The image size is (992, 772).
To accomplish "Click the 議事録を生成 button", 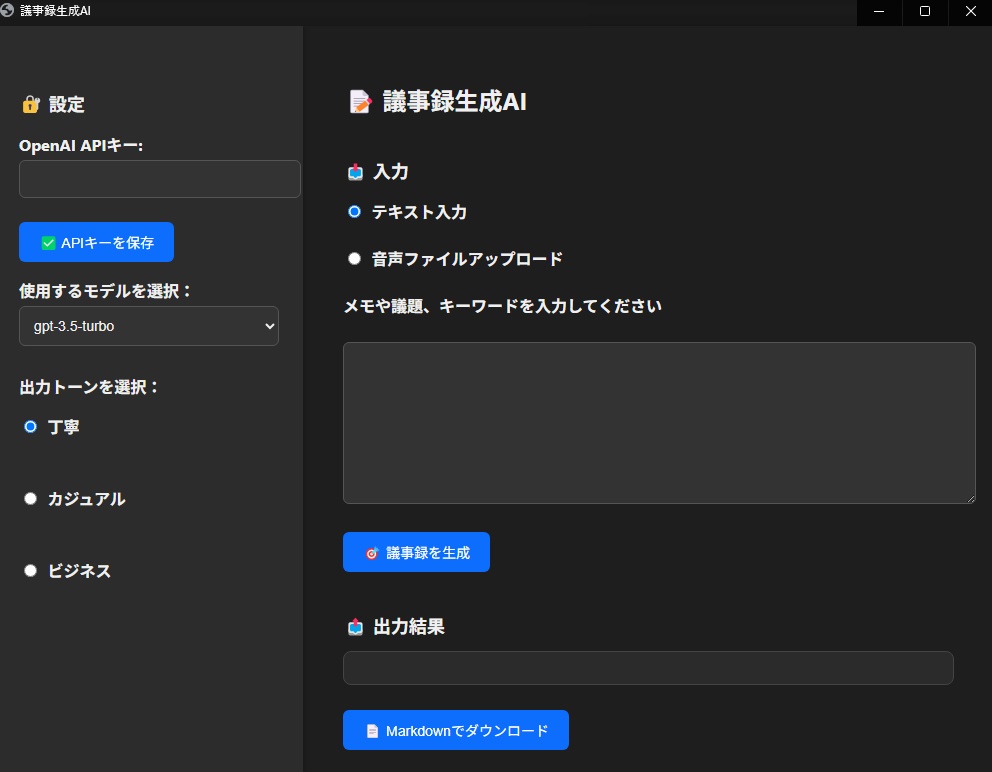I will 416,552.
